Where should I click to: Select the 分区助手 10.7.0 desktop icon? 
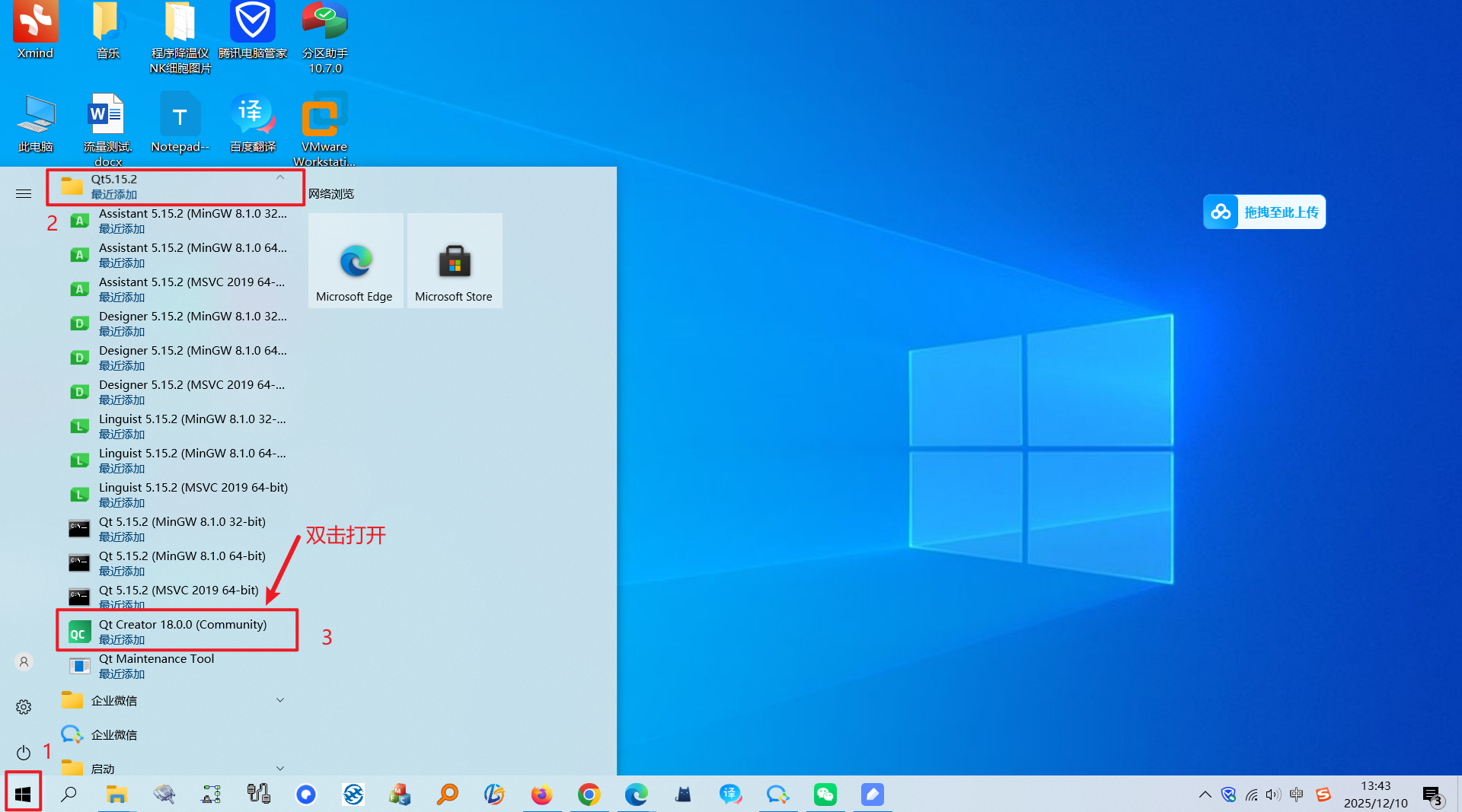[324, 37]
